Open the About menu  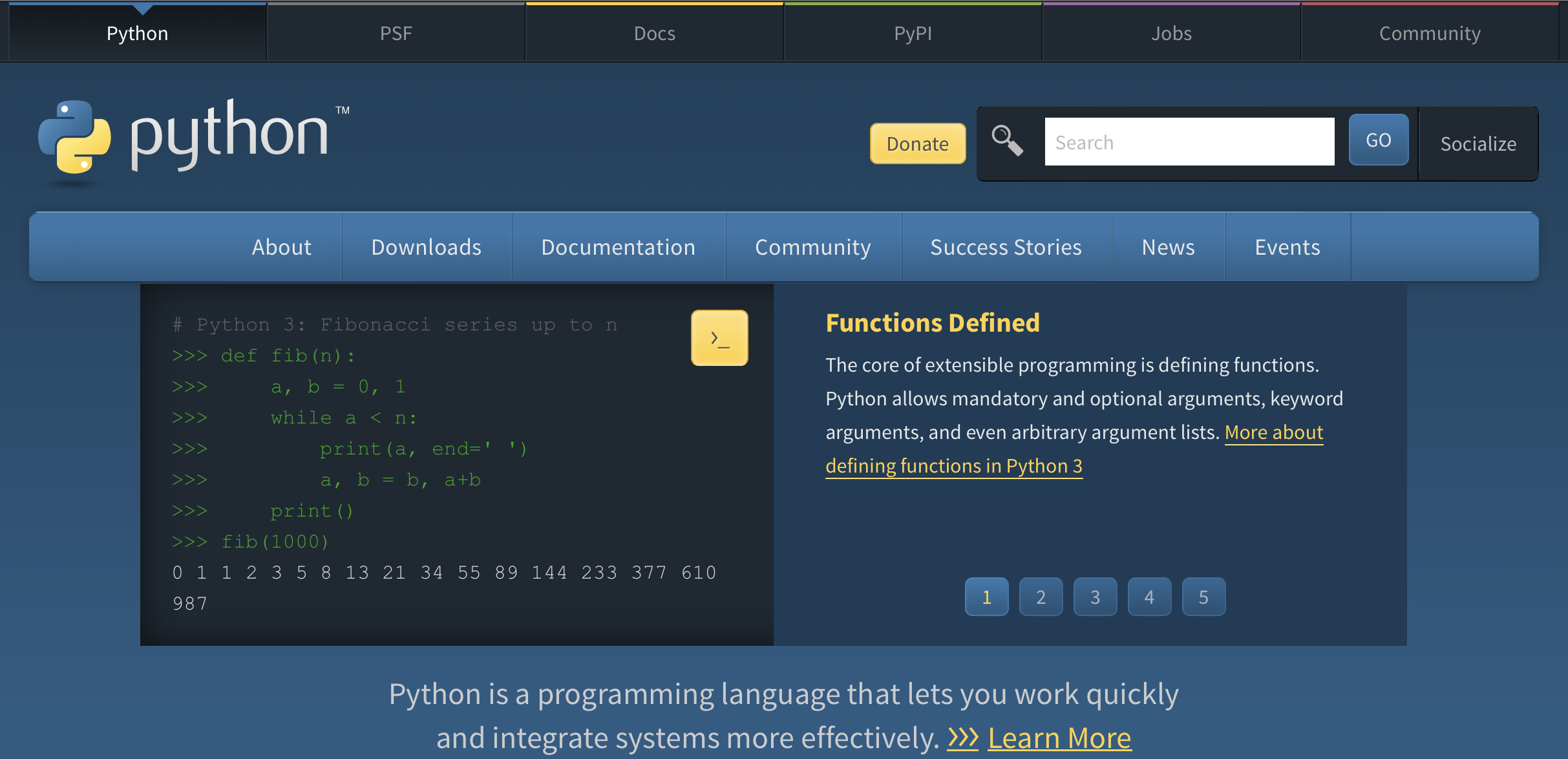(282, 247)
